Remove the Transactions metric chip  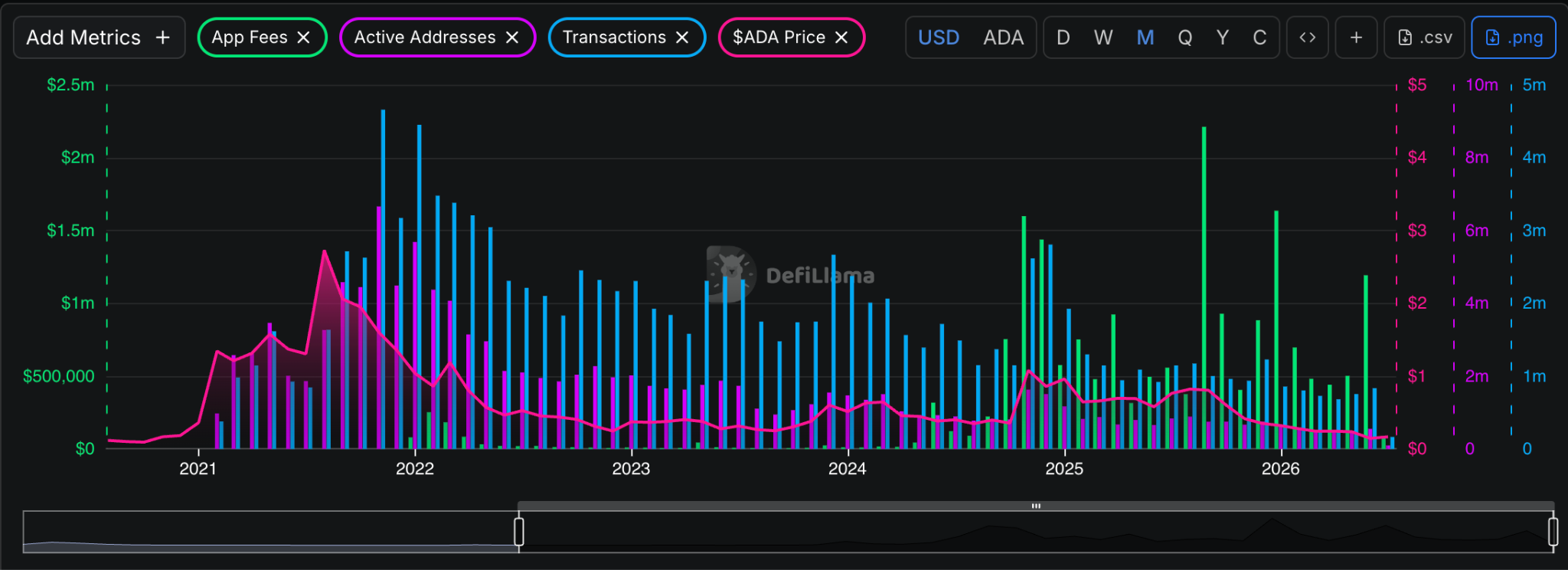pyautogui.click(x=682, y=38)
